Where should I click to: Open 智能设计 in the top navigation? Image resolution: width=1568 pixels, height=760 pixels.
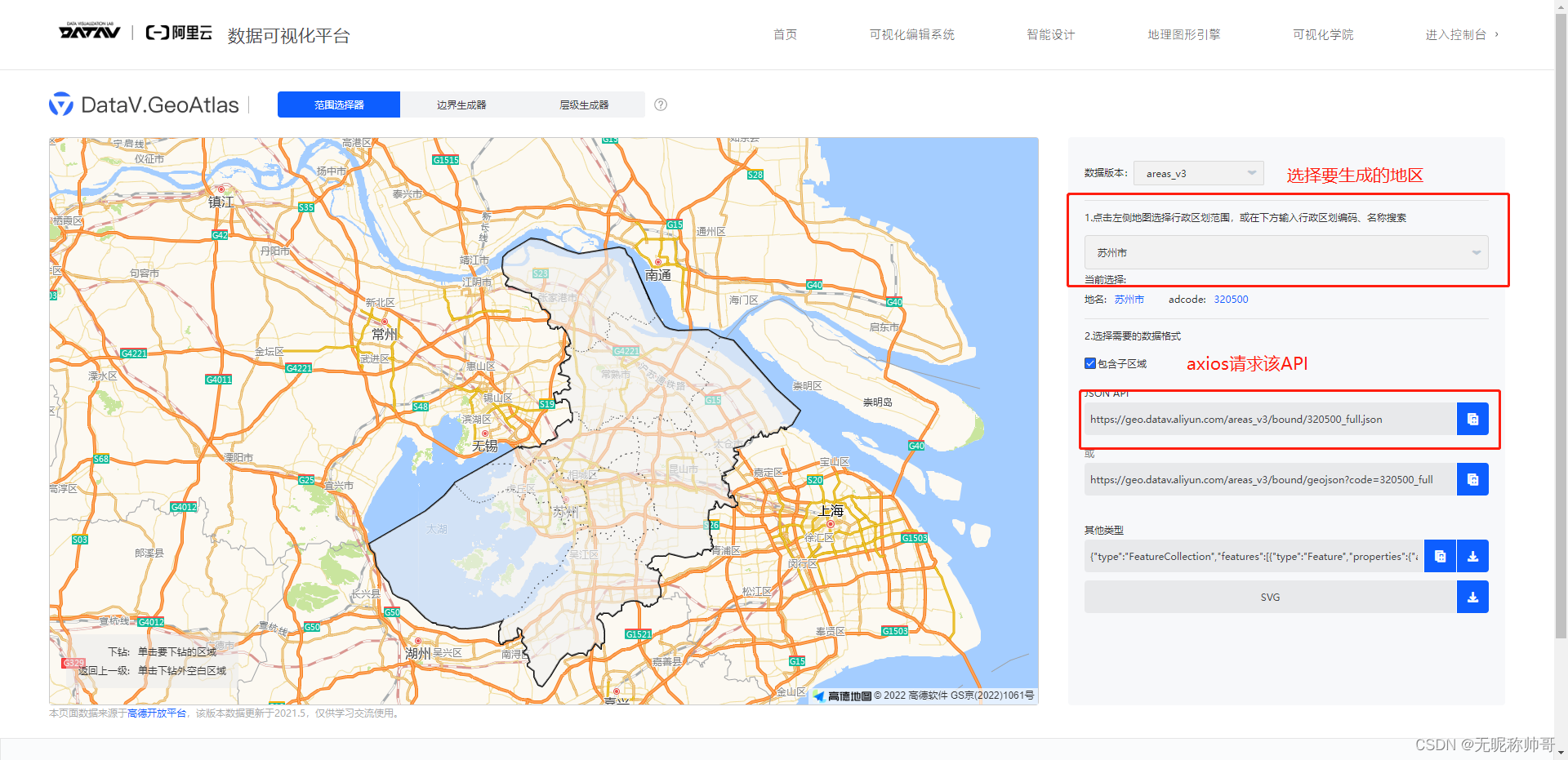coord(1050,34)
